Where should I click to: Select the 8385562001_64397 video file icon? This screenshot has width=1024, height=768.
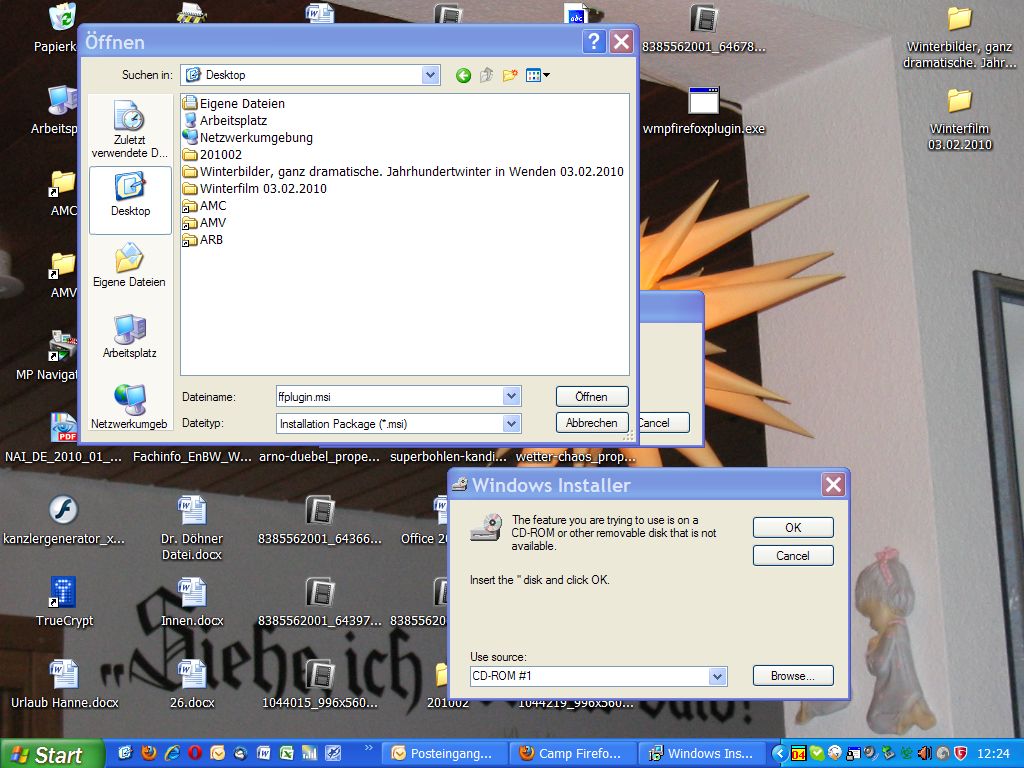320,602
